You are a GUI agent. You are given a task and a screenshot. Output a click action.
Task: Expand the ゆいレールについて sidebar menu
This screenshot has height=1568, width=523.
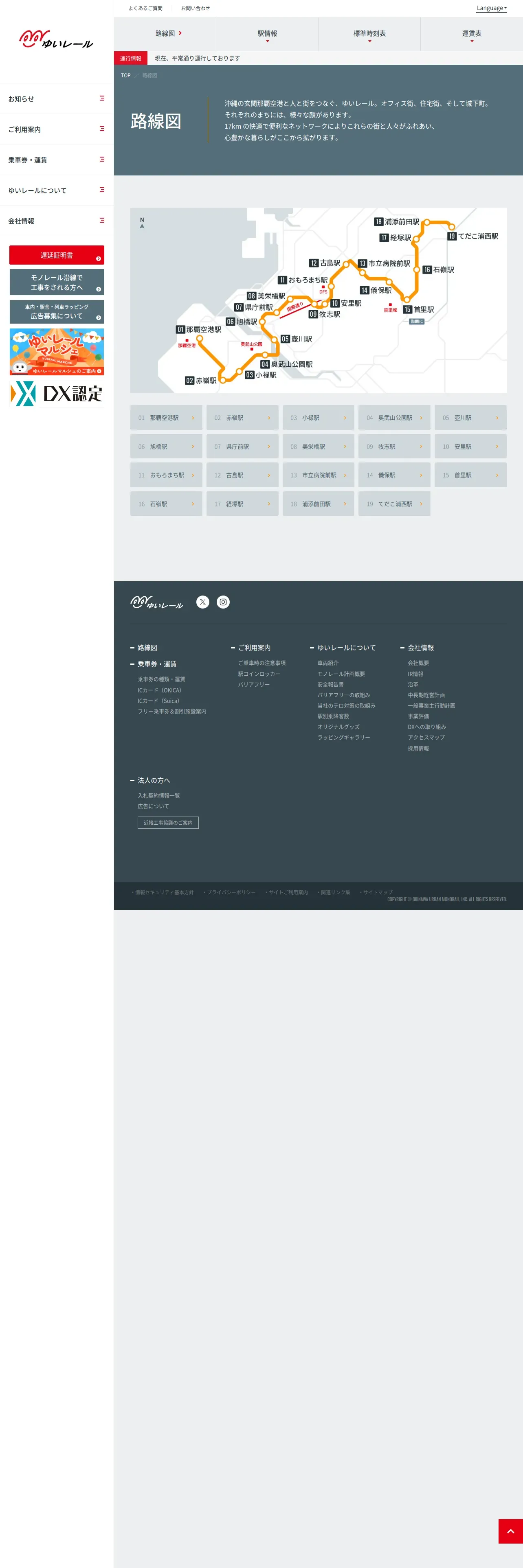pyautogui.click(x=57, y=191)
